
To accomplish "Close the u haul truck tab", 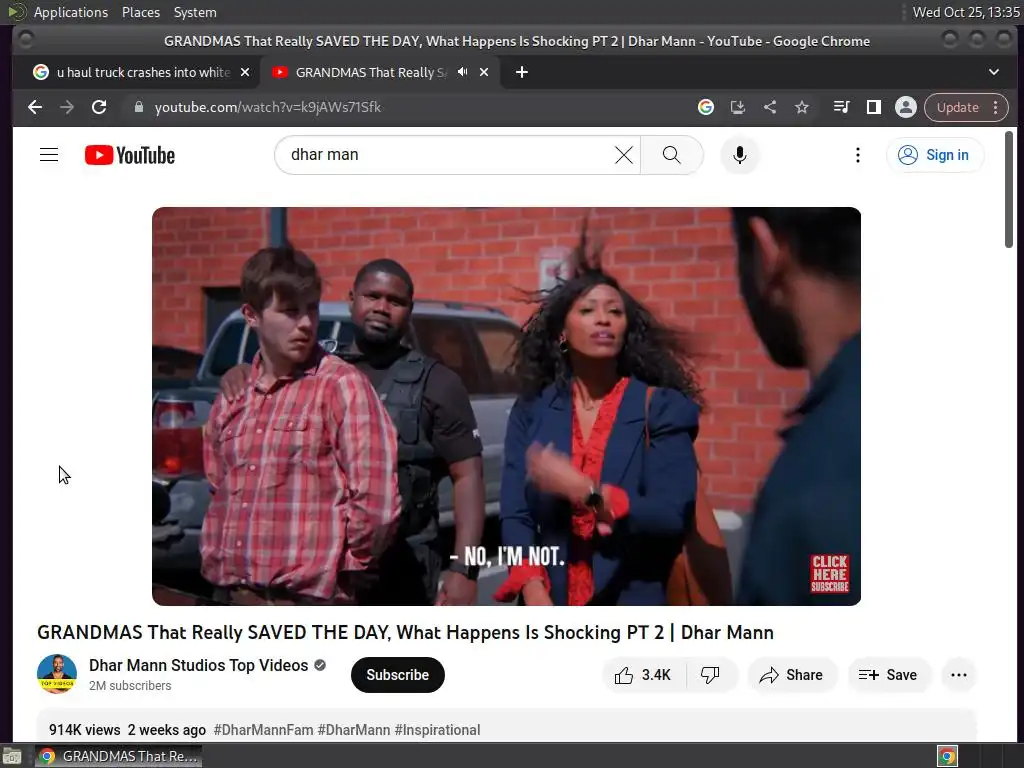I will tap(245, 72).
